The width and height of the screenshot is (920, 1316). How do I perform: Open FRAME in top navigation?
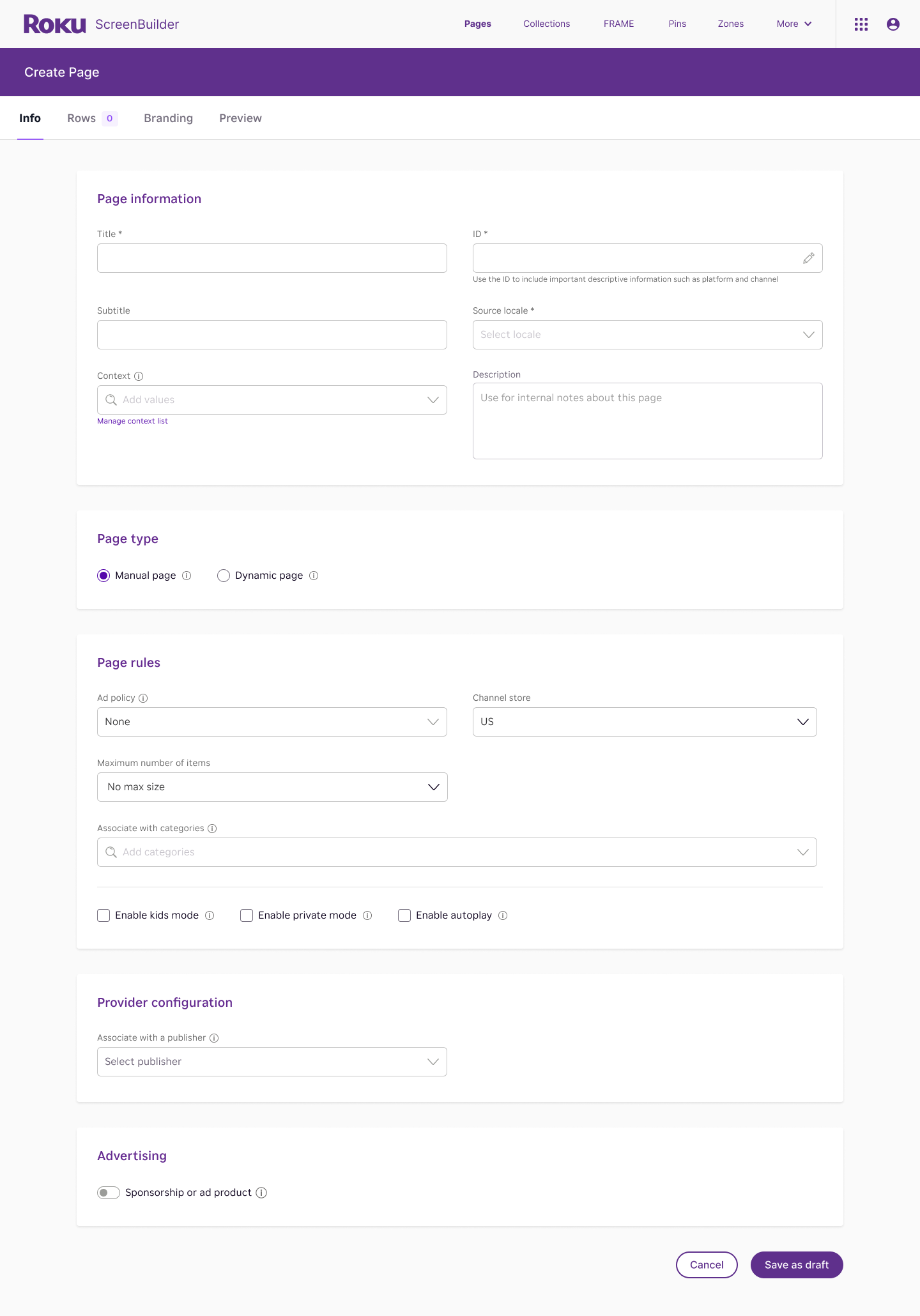tap(619, 24)
